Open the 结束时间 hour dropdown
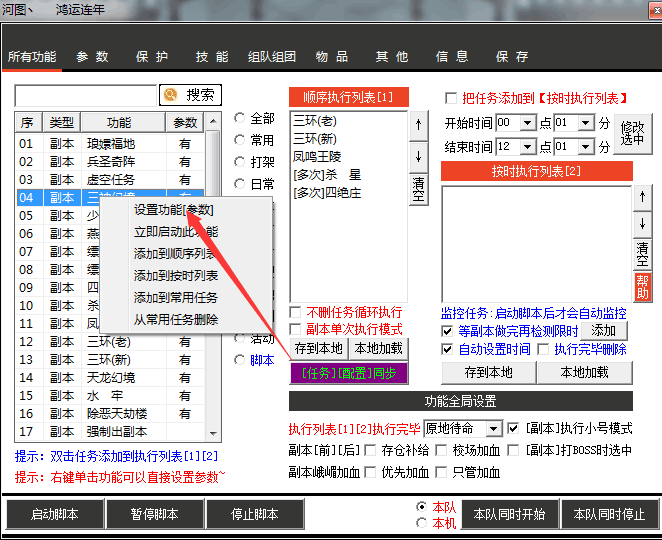The width and height of the screenshot is (662, 540). point(516,146)
